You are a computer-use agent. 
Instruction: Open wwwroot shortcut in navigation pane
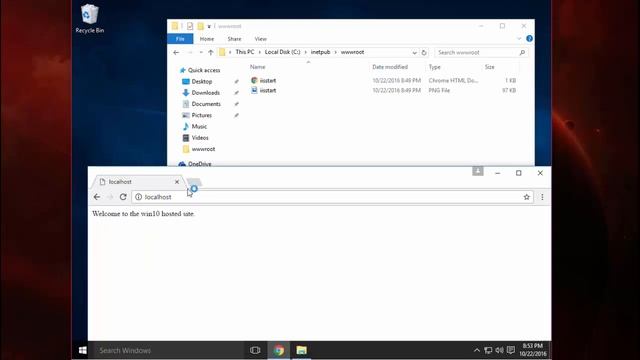pyautogui.click(x=203, y=149)
